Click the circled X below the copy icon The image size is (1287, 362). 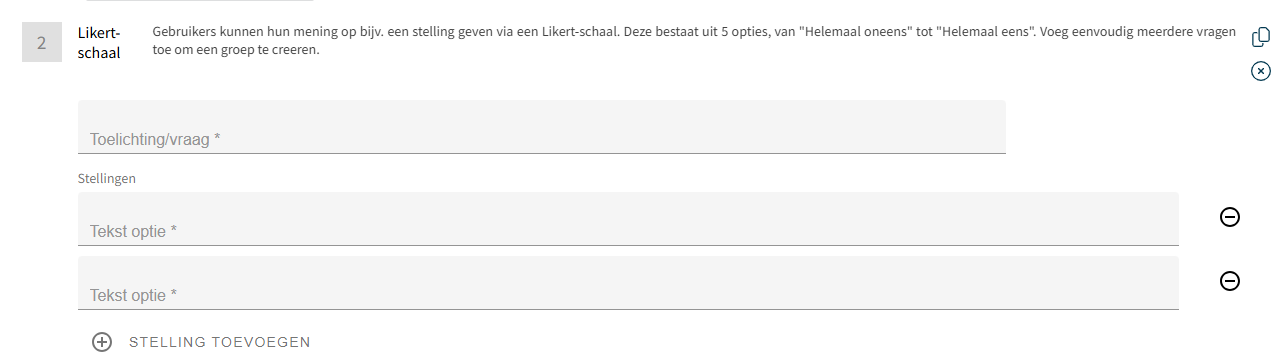pos(1261,71)
